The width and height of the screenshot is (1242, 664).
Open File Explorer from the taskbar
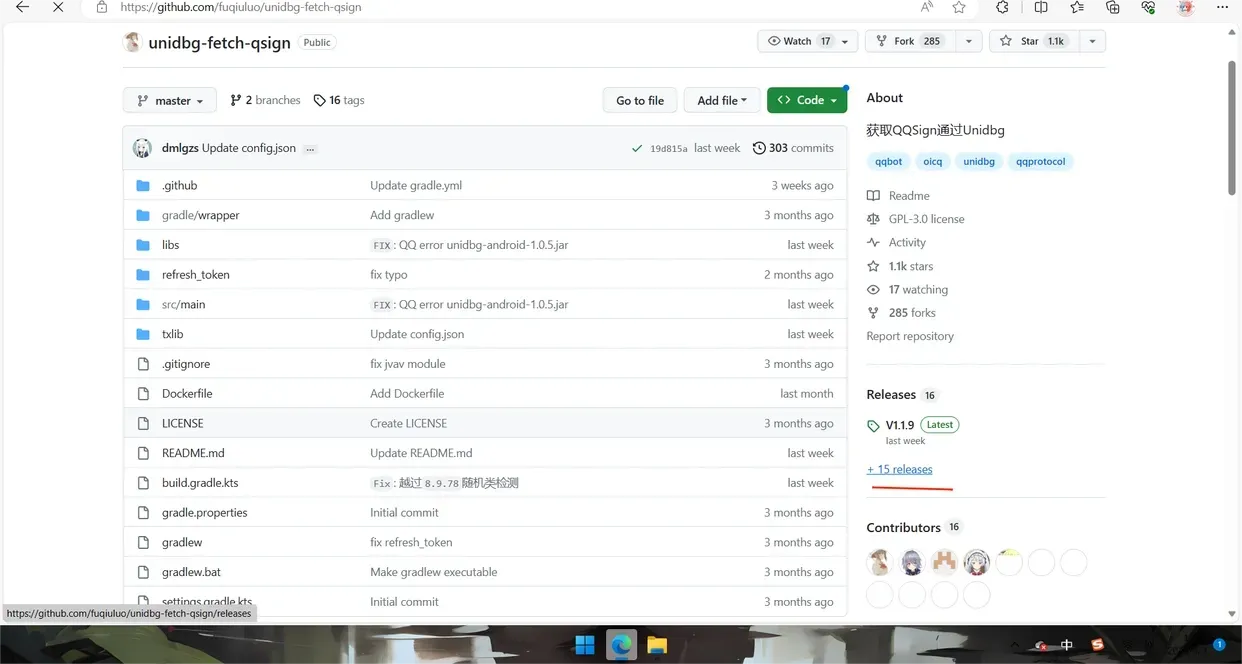[x=656, y=644]
